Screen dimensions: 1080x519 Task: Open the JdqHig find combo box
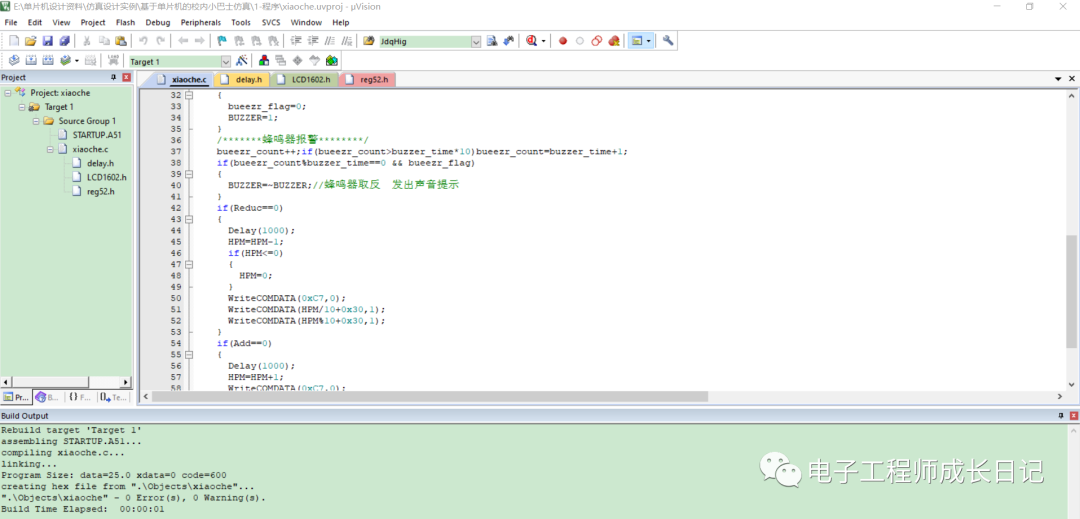pos(476,42)
